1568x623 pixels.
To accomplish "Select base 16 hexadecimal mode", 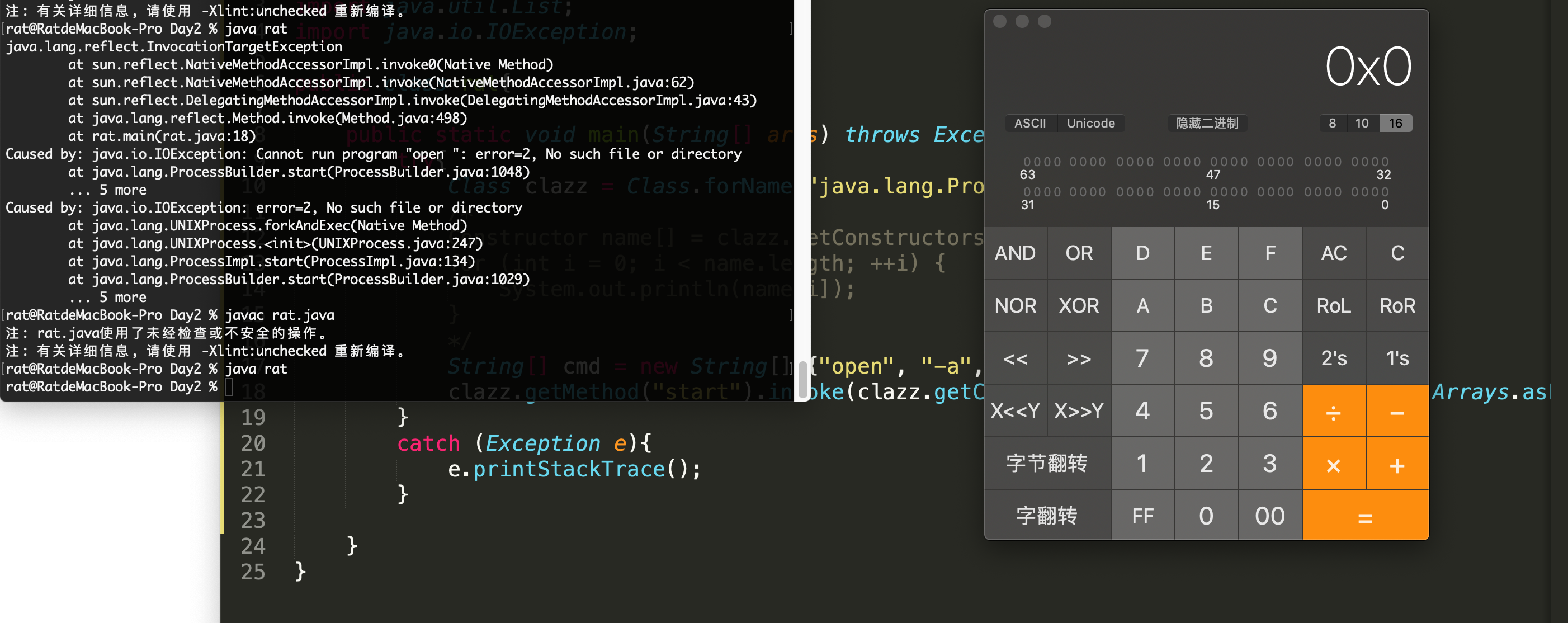I will tap(1395, 123).
